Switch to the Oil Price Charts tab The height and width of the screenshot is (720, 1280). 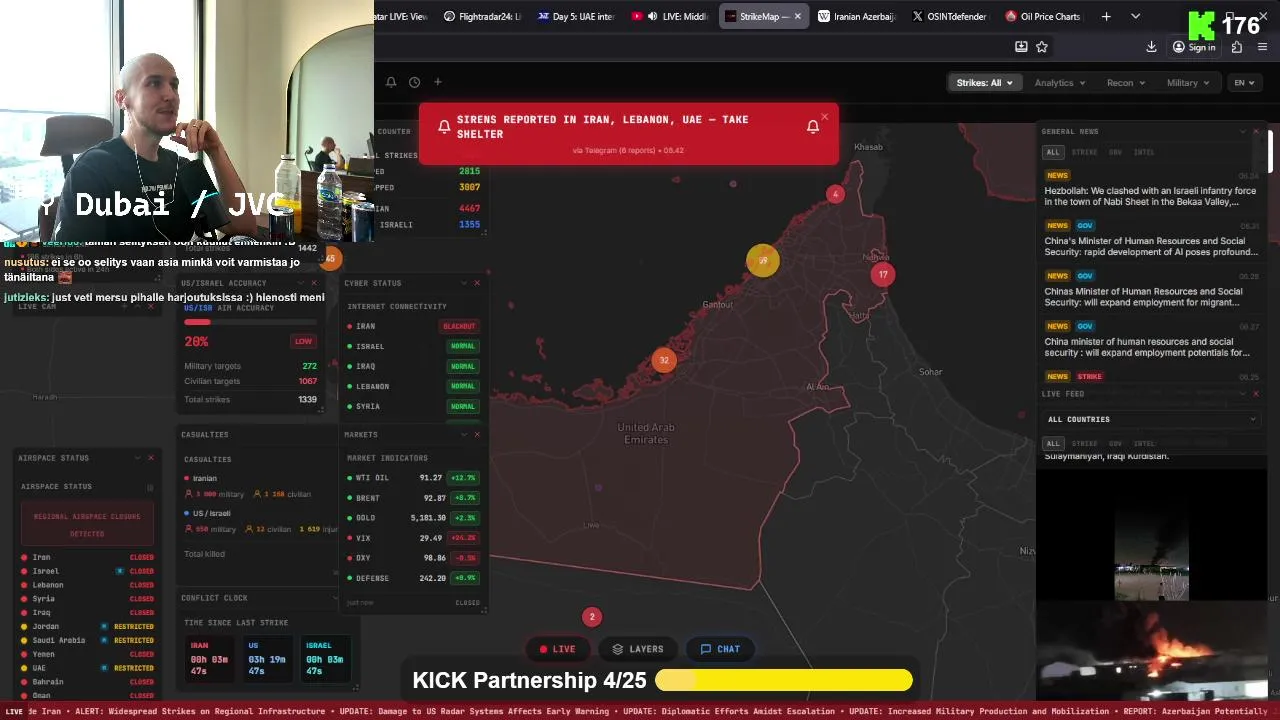1043,16
